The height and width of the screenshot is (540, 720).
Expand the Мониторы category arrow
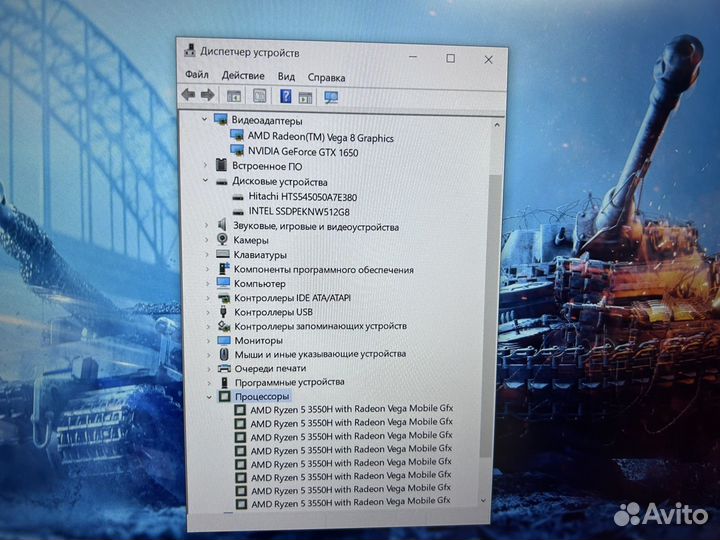click(x=208, y=340)
